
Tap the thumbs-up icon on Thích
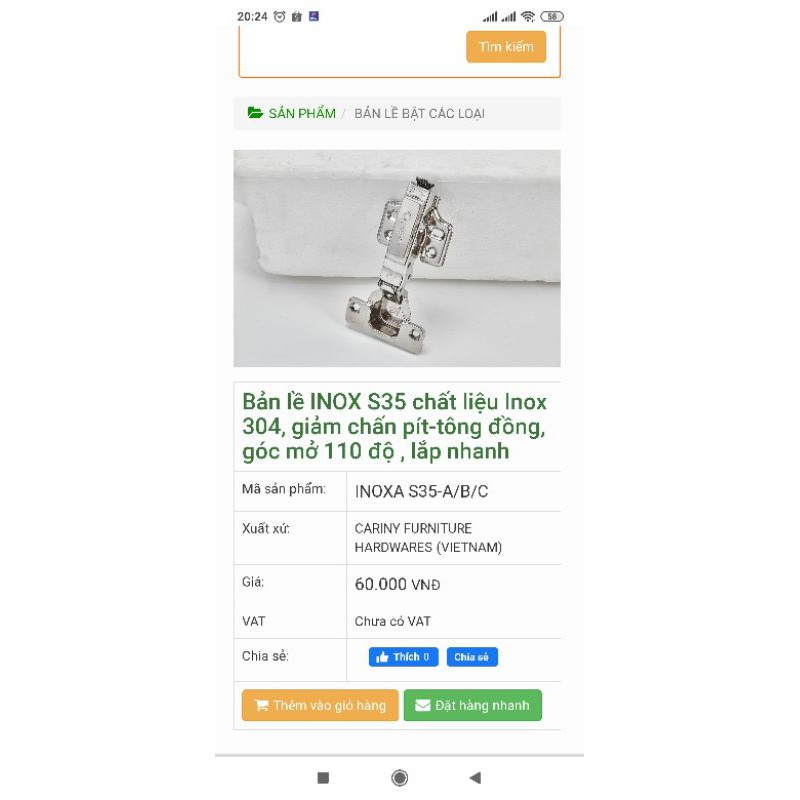pyautogui.click(x=382, y=657)
